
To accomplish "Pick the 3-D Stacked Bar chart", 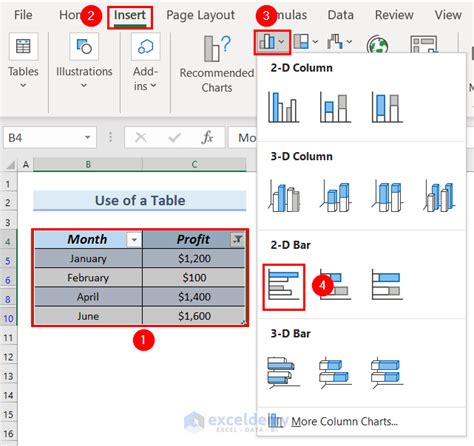I will [x=336, y=373].
